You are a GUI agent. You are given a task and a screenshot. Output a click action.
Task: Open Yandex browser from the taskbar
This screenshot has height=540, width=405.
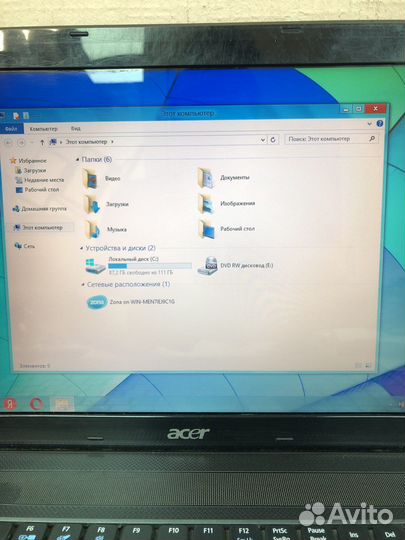click(x=9, y=404)
